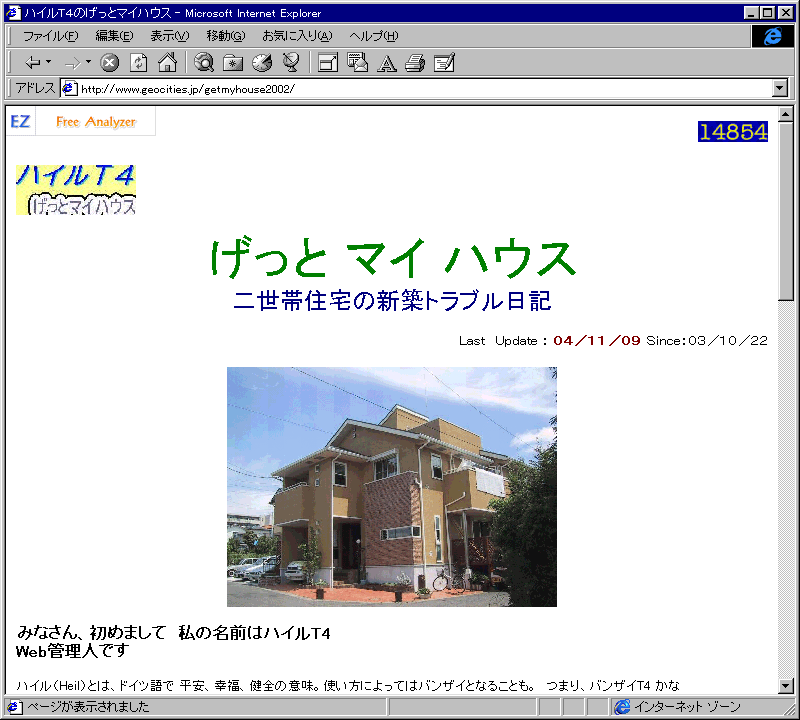Click the Edit page notepad icon

(444, 63)
